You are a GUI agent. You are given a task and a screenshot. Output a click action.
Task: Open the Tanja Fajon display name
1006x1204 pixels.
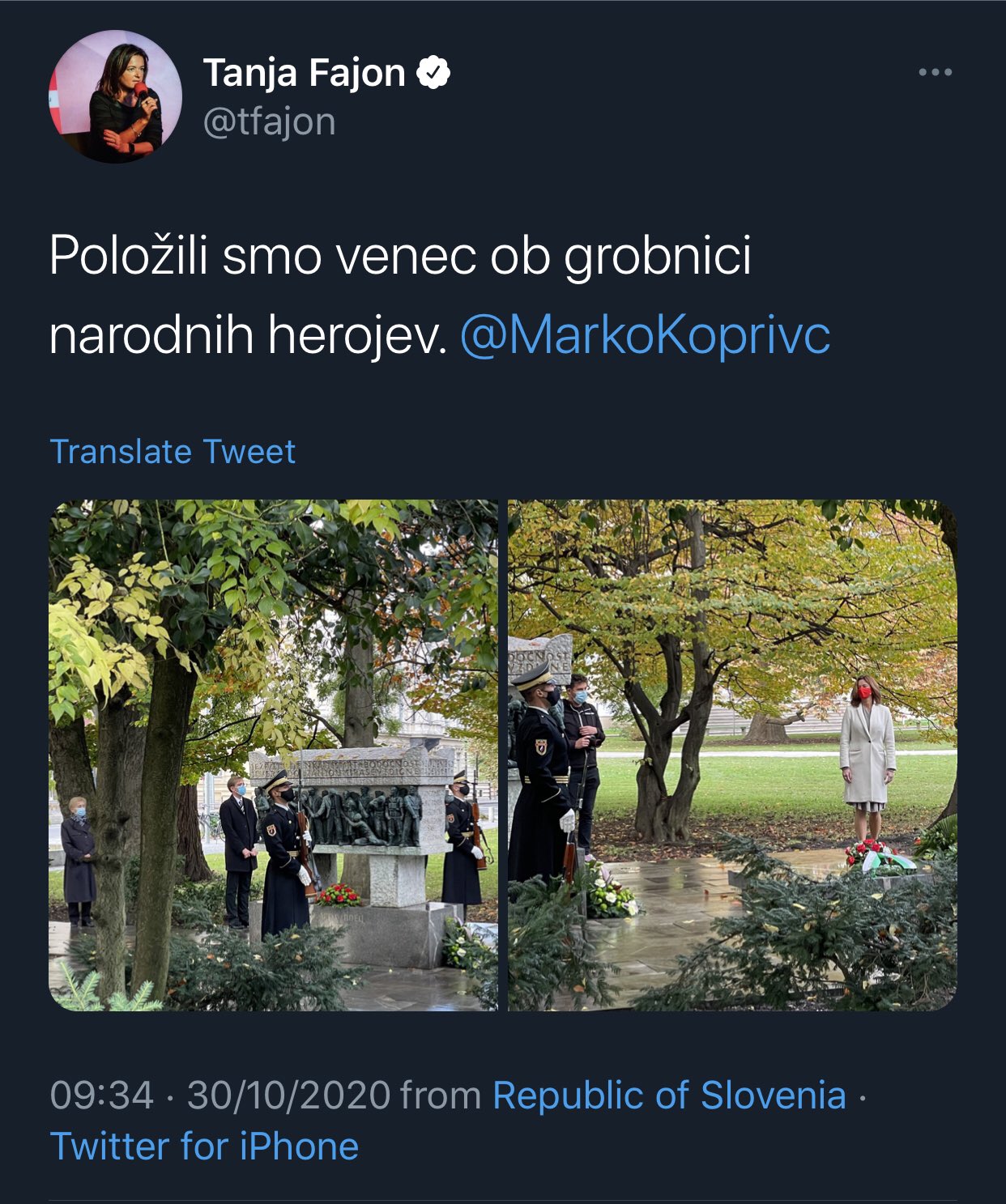tap(304, 73)
